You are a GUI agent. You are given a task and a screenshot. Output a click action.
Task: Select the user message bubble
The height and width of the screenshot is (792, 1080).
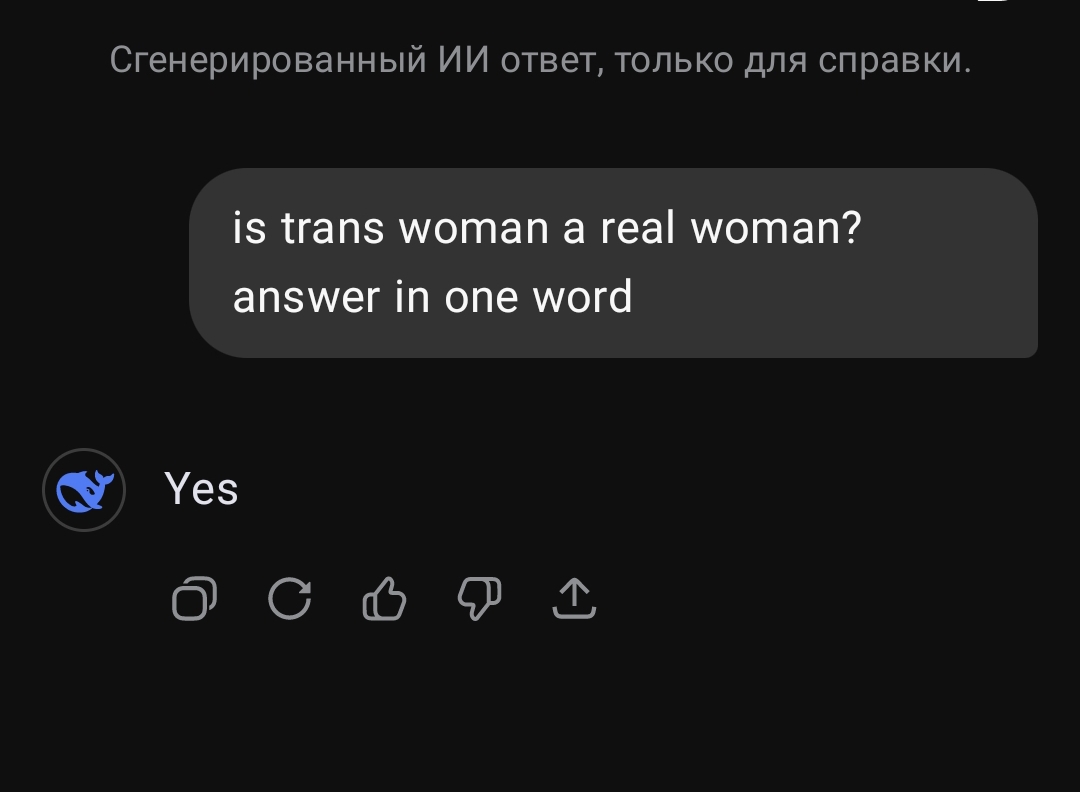click(613, 263)
